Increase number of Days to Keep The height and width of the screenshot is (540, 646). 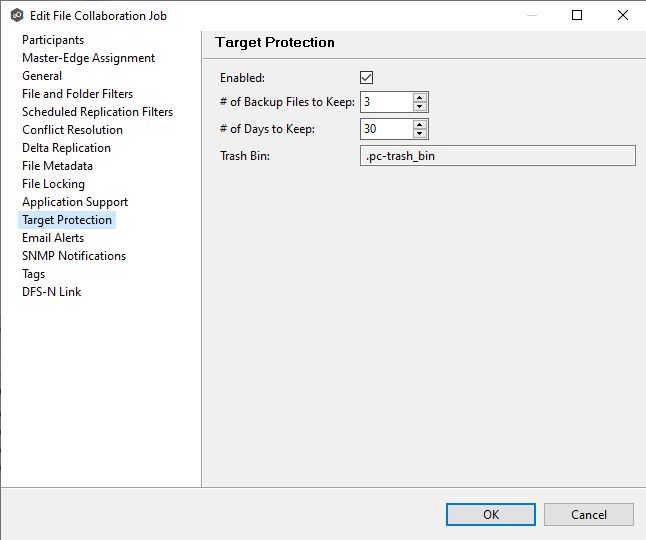(x=420, y=124)
